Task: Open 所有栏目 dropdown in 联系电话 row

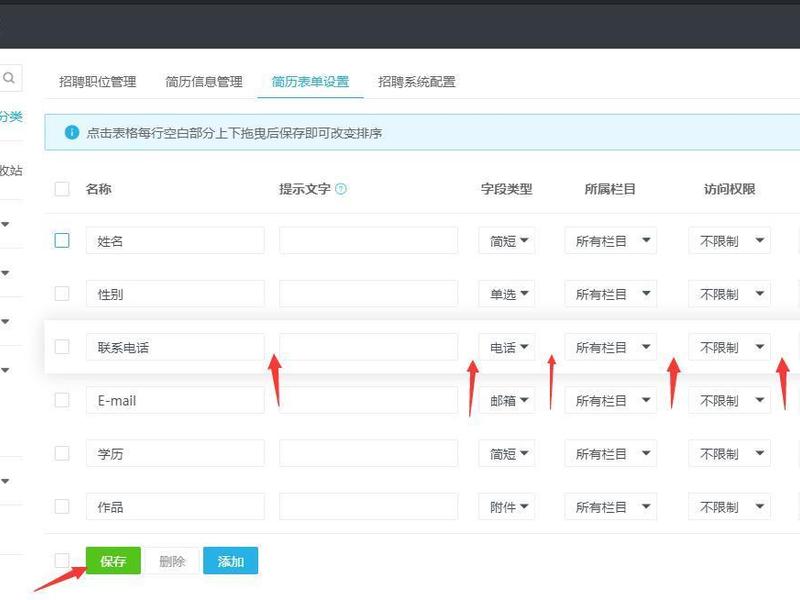Action: (x=611, y=347)
